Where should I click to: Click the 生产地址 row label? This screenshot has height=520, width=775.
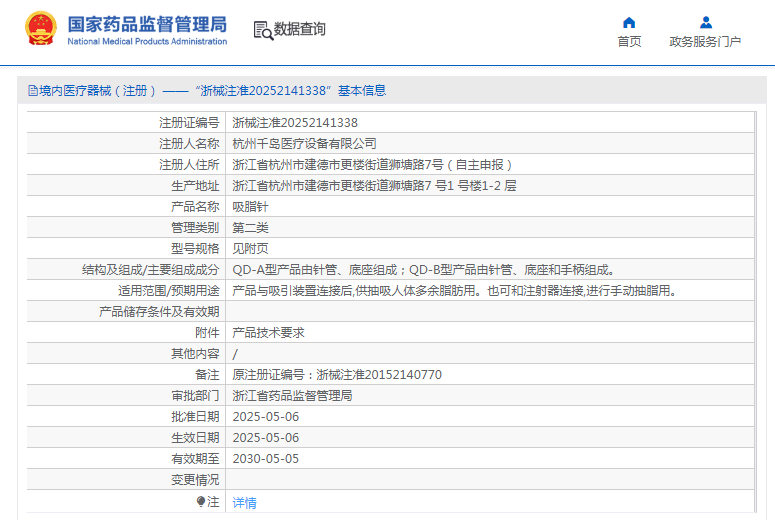pyautogui.click(x=195, y=185)
